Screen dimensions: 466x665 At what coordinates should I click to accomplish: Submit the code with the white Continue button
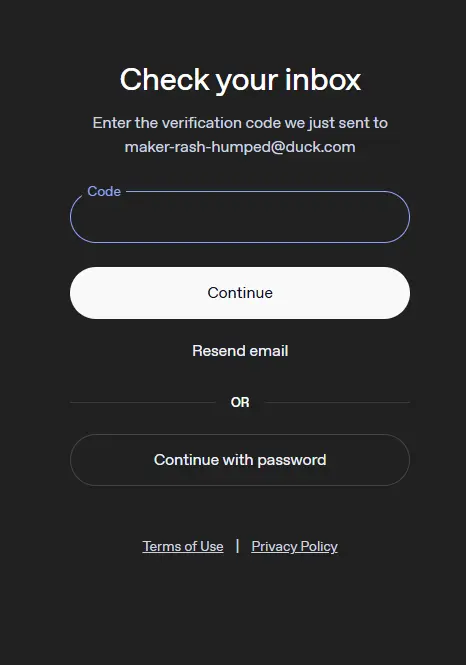[x=240, y=293]
